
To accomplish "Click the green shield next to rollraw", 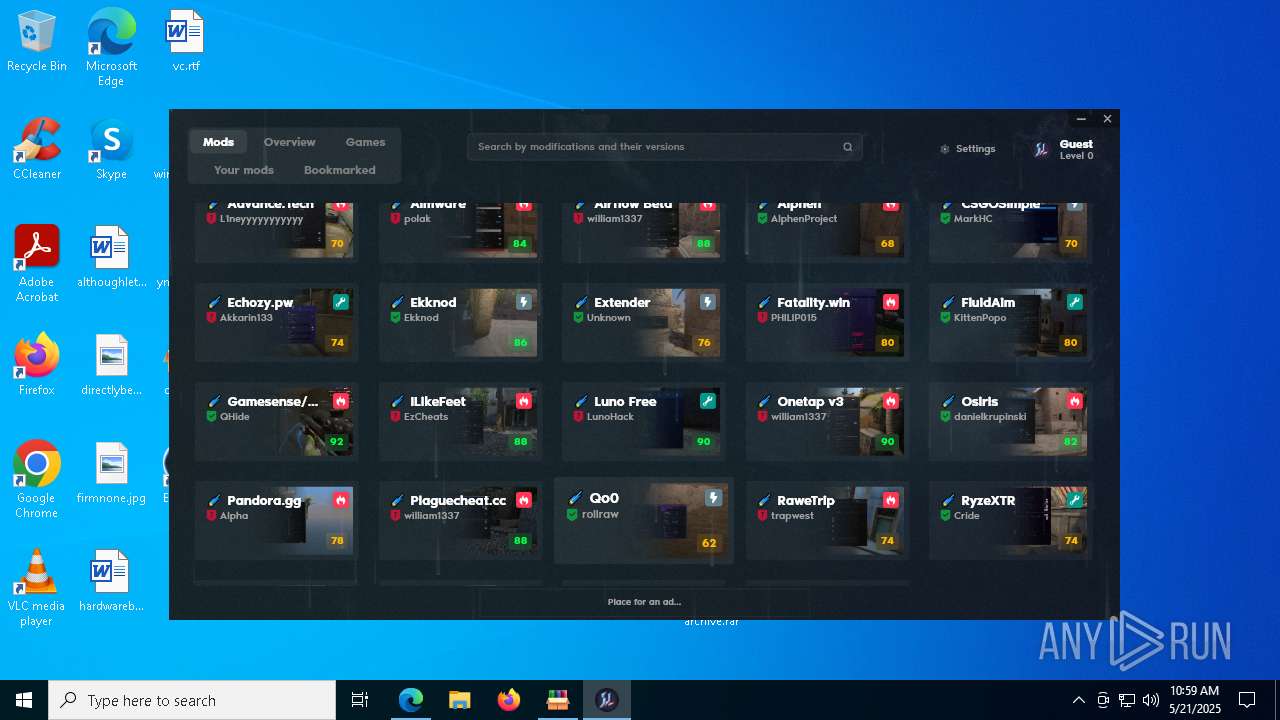I will [572, 515].
